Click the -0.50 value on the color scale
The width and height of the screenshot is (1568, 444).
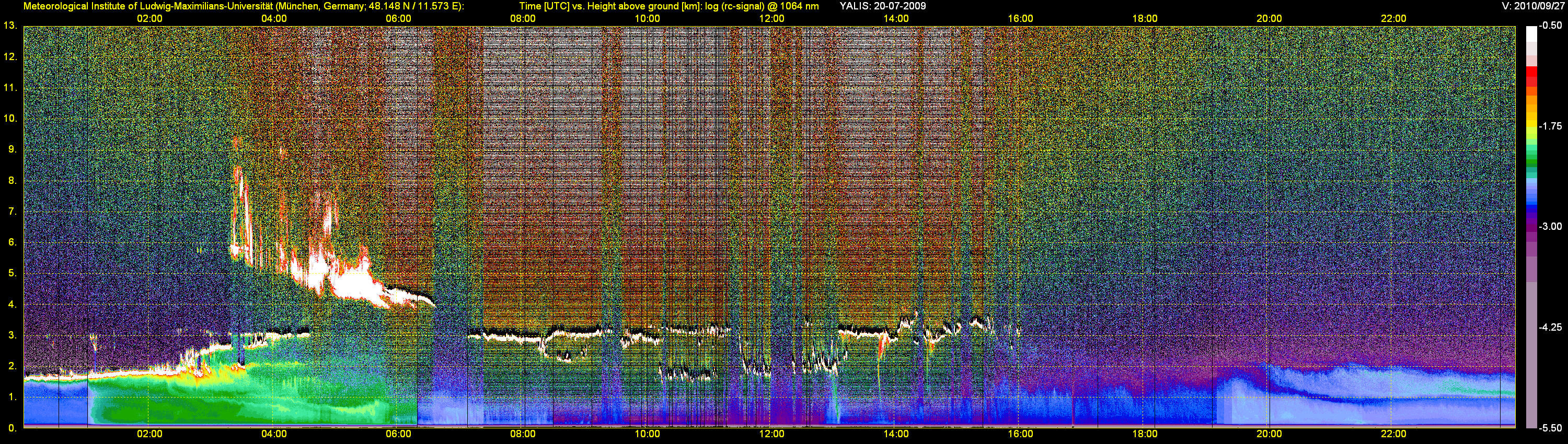[1550, 26]
